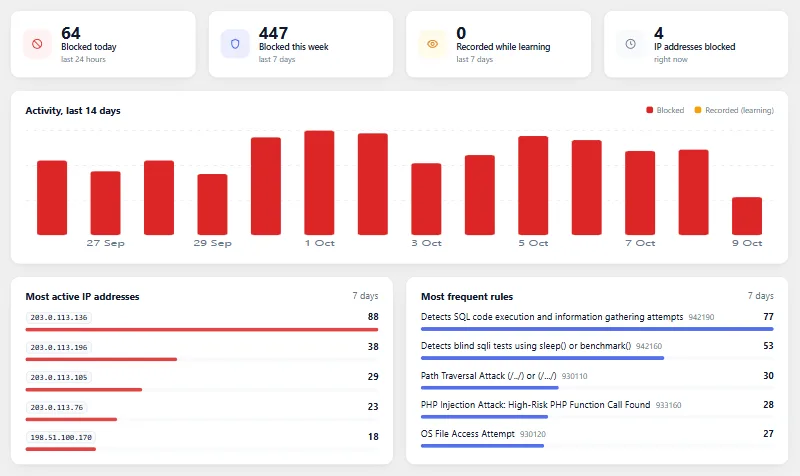Click rule ID 942160
This screenshot has height=476, width=800.
(x=649, y=346)
